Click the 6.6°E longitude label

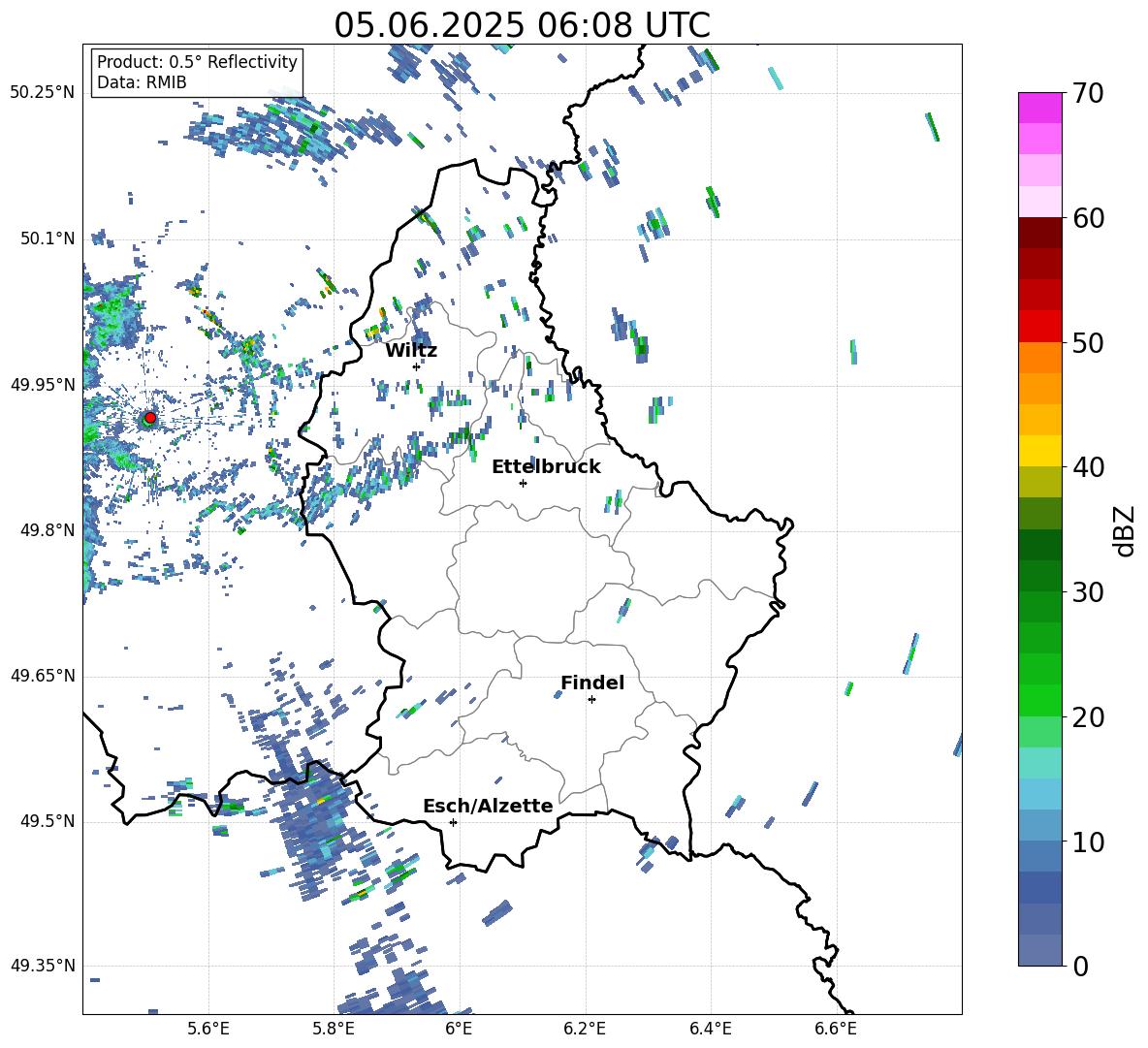click(x=836, y=1030)
